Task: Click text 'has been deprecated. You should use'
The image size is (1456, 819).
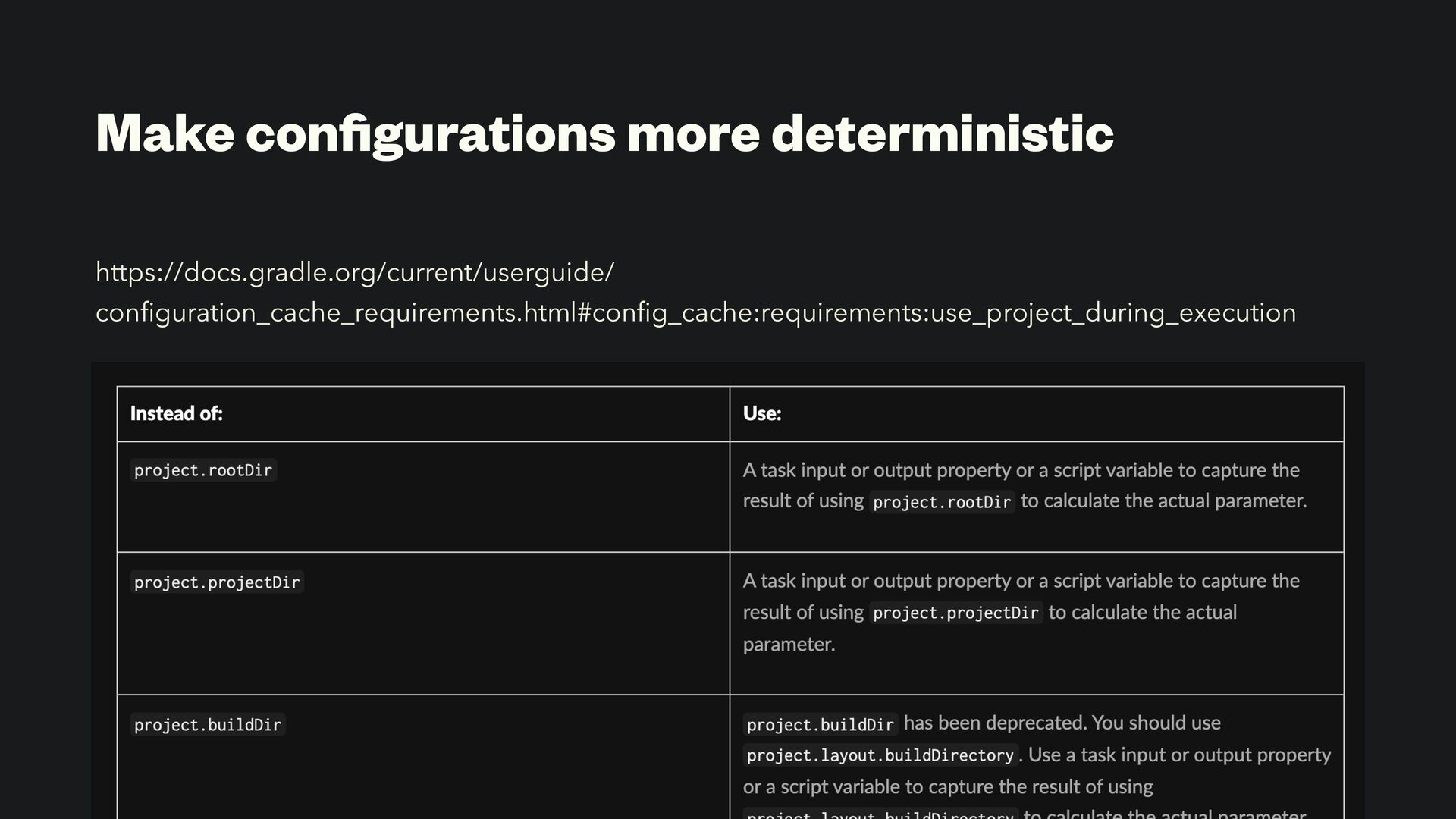Action: tap(1062, 723)
